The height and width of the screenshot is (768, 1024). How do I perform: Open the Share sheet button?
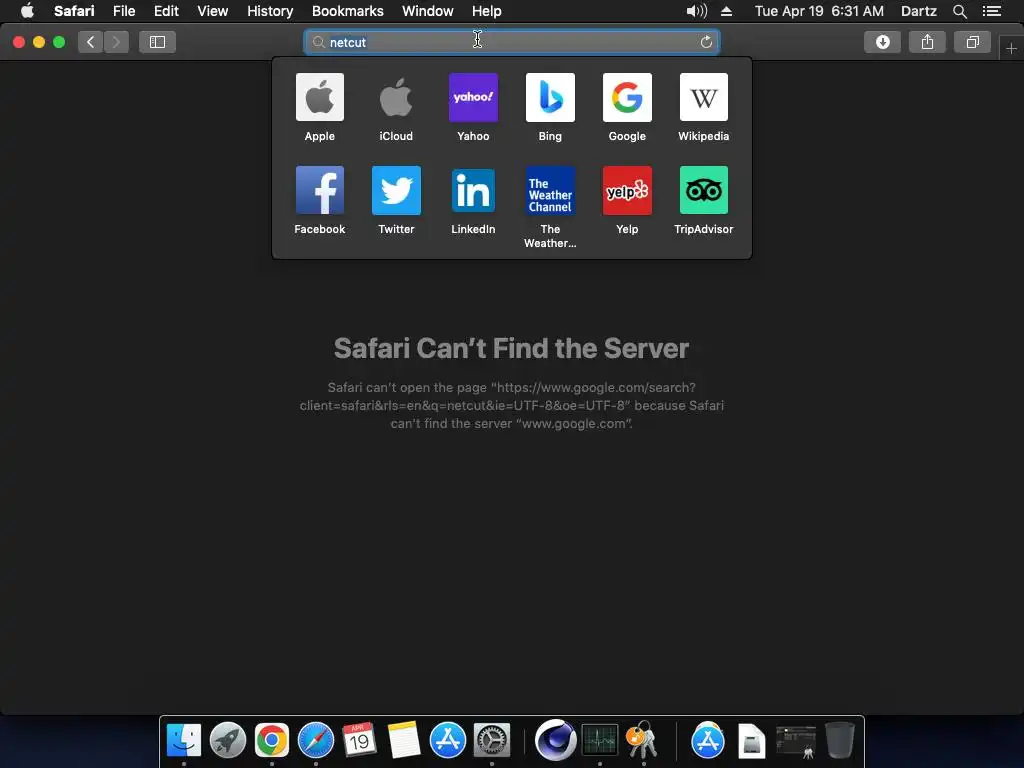click(x=927, y=42)
